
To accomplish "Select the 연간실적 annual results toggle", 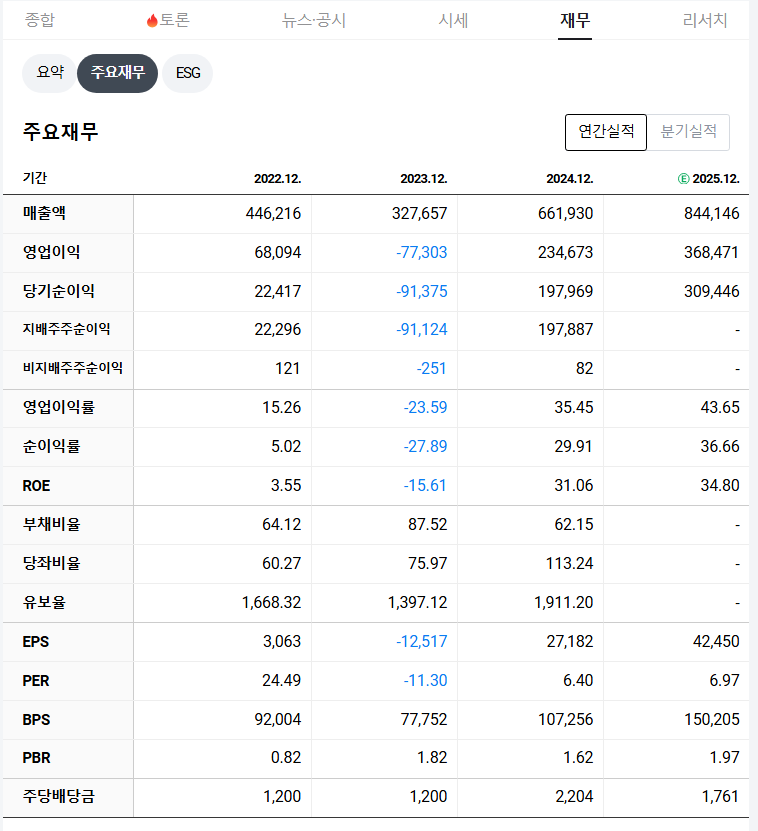I will 605,131.
